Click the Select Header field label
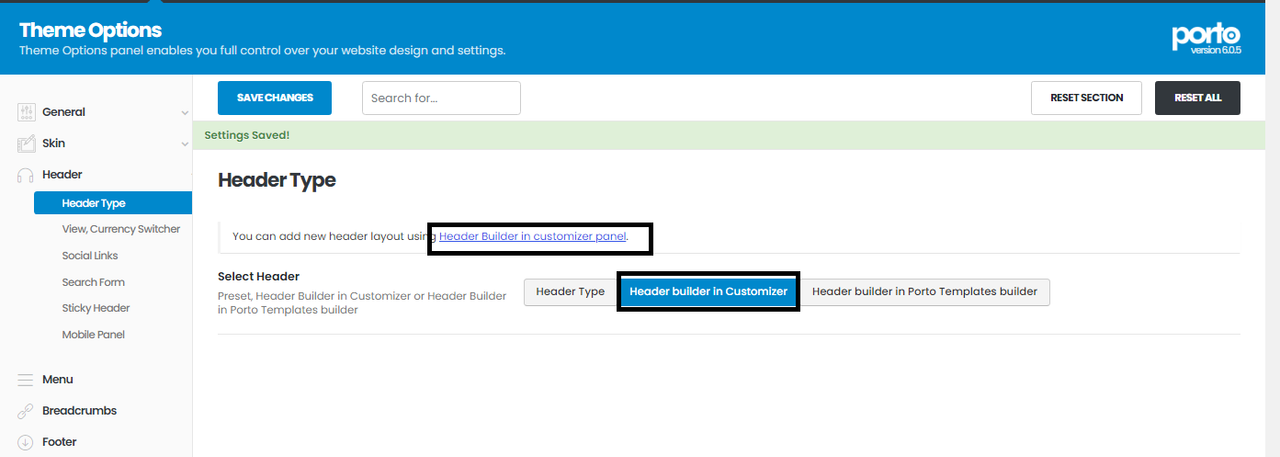Image resolution: width=1280 pixels, height=457 pixels. point(259,276)
